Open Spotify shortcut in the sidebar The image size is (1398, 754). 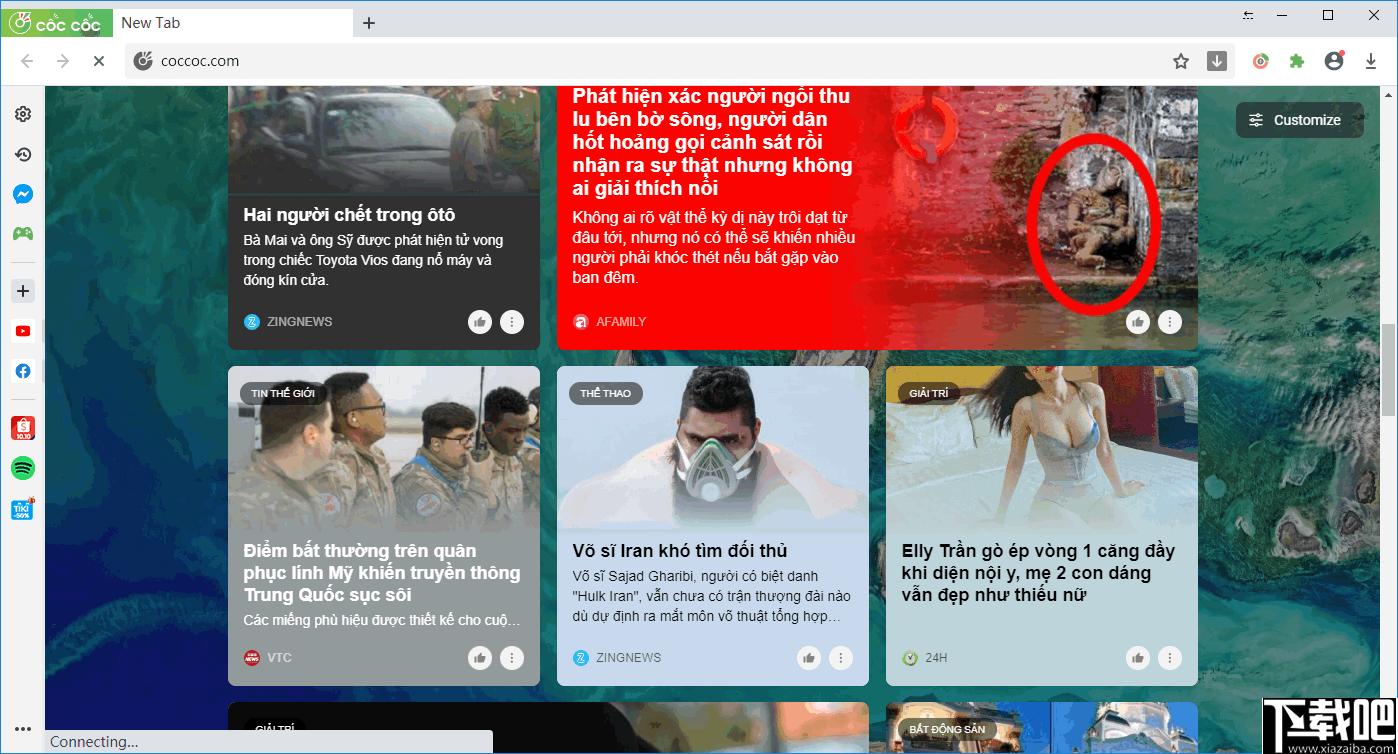[x=23, y=467]
